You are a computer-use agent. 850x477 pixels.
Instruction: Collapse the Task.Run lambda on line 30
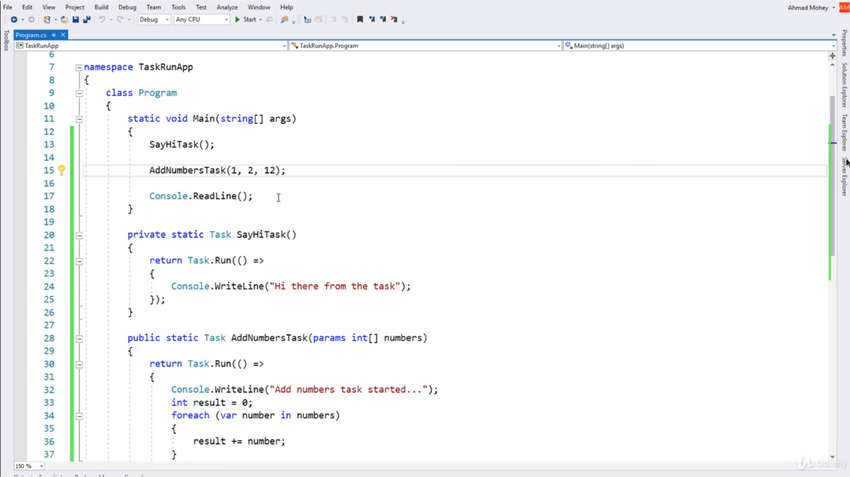79,364
